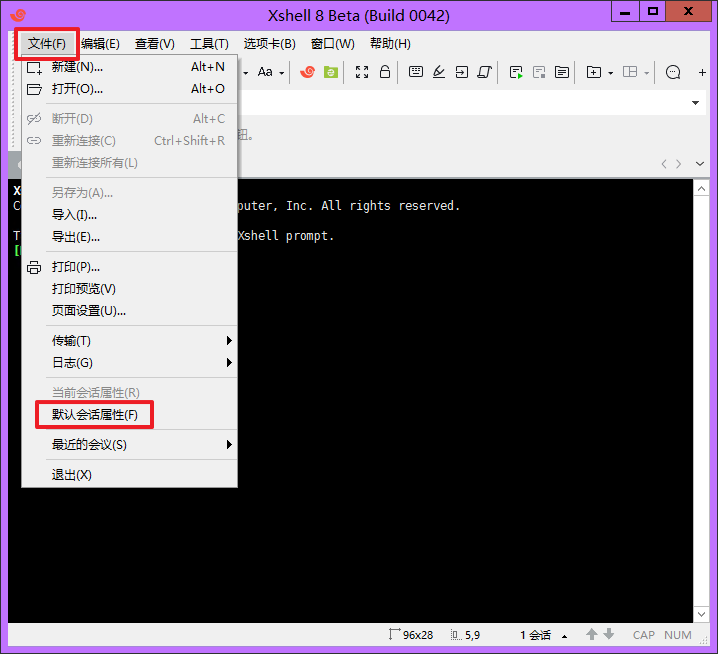The height and width of the screenshot is (654, 718).
Task: Open the keyboard mapping toolbar icon
Action: point(416,71)
